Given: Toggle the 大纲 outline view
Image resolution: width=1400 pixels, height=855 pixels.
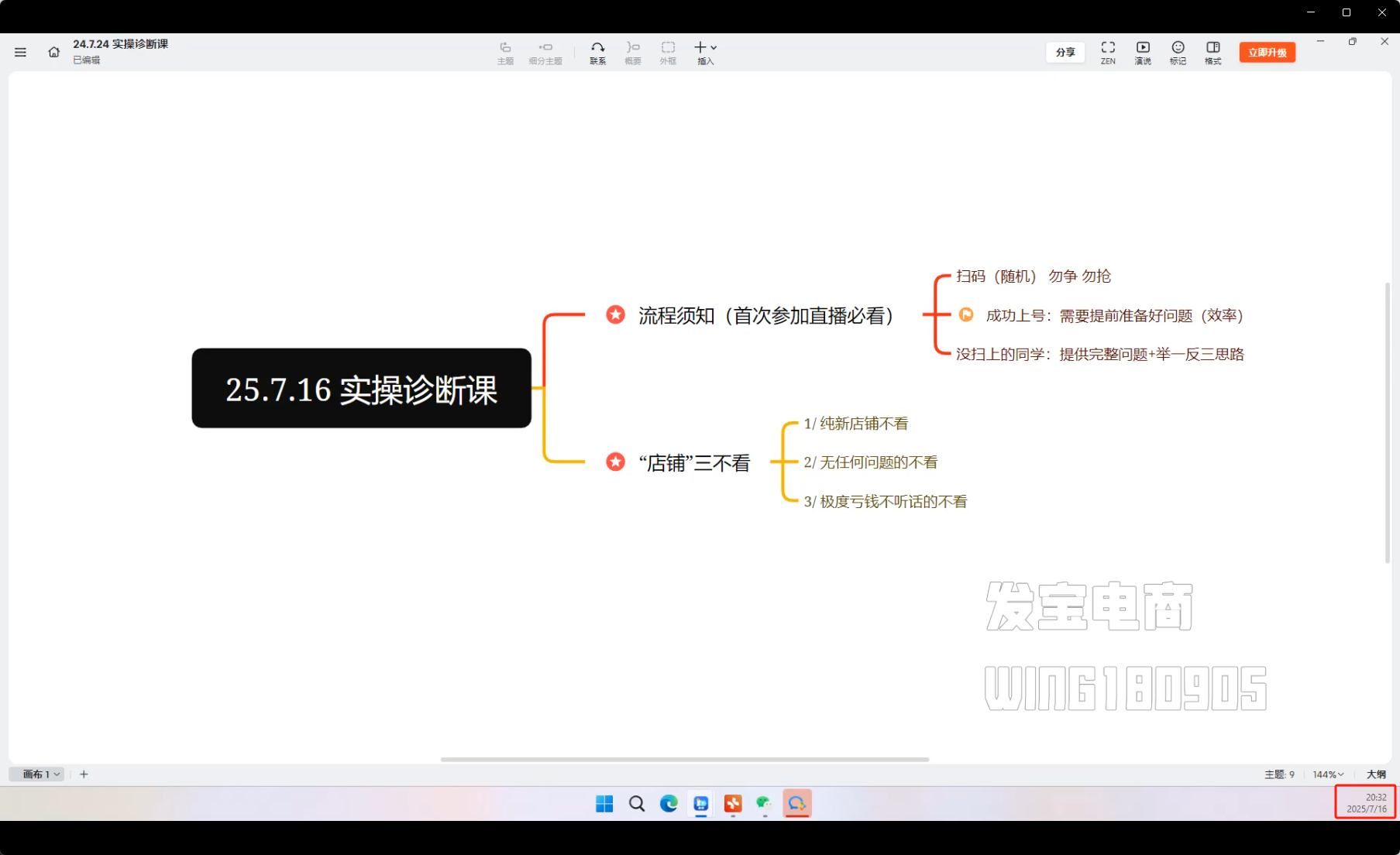Looking at the screenshot, I should (1376, 774).
